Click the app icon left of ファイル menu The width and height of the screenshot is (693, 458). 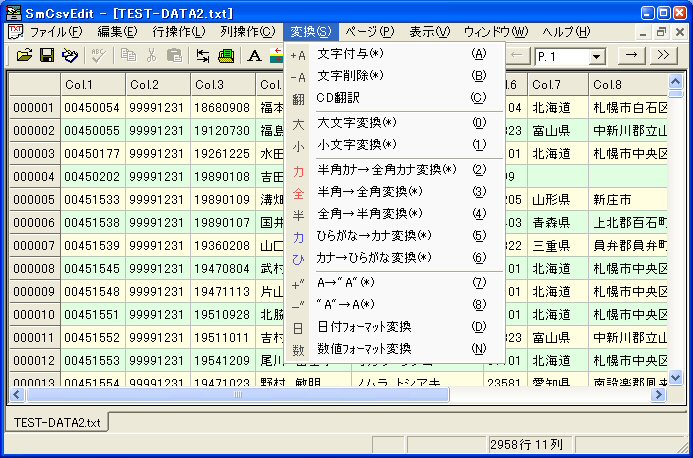[14, 32]
